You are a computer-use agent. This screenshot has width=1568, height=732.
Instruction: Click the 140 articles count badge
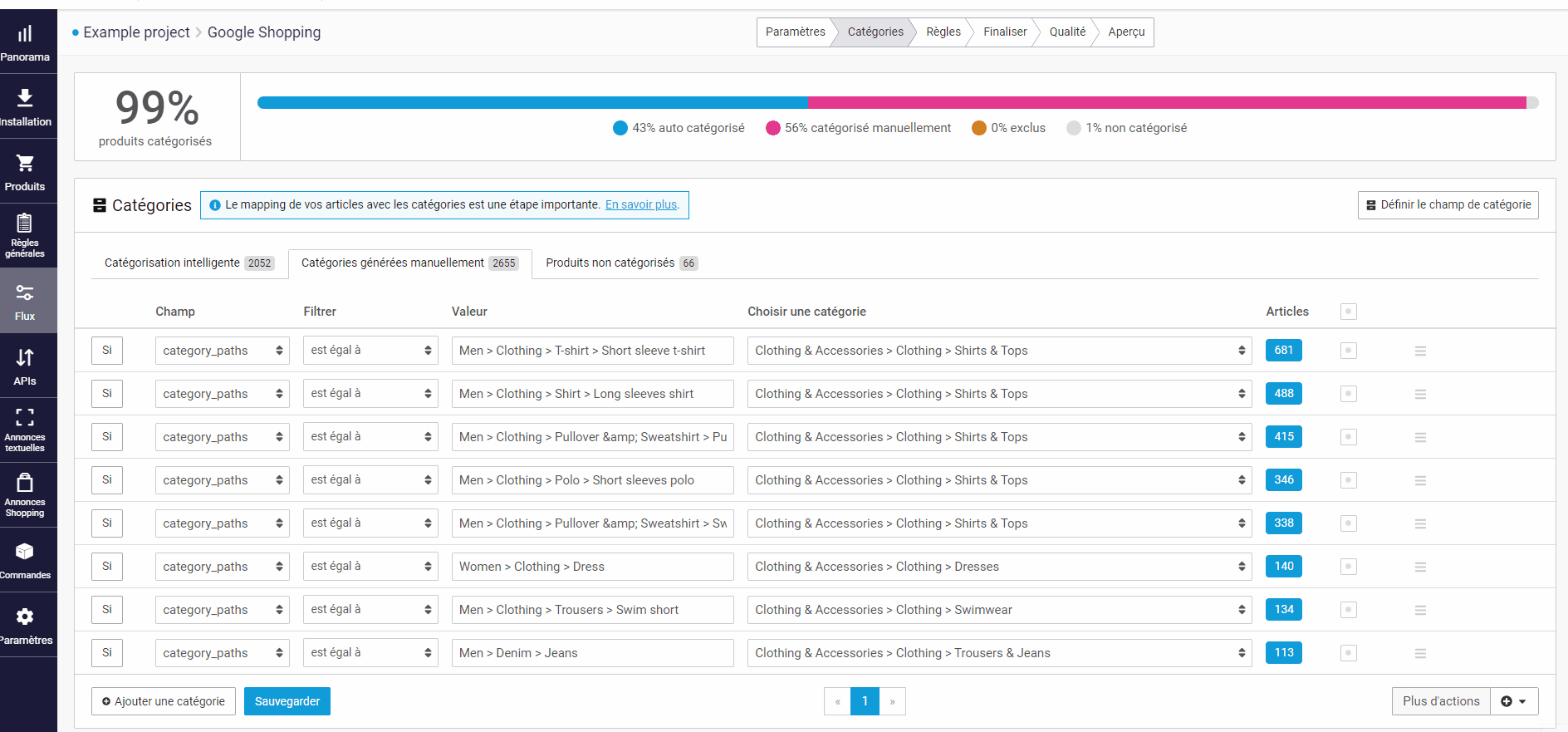pos(1284,567)
